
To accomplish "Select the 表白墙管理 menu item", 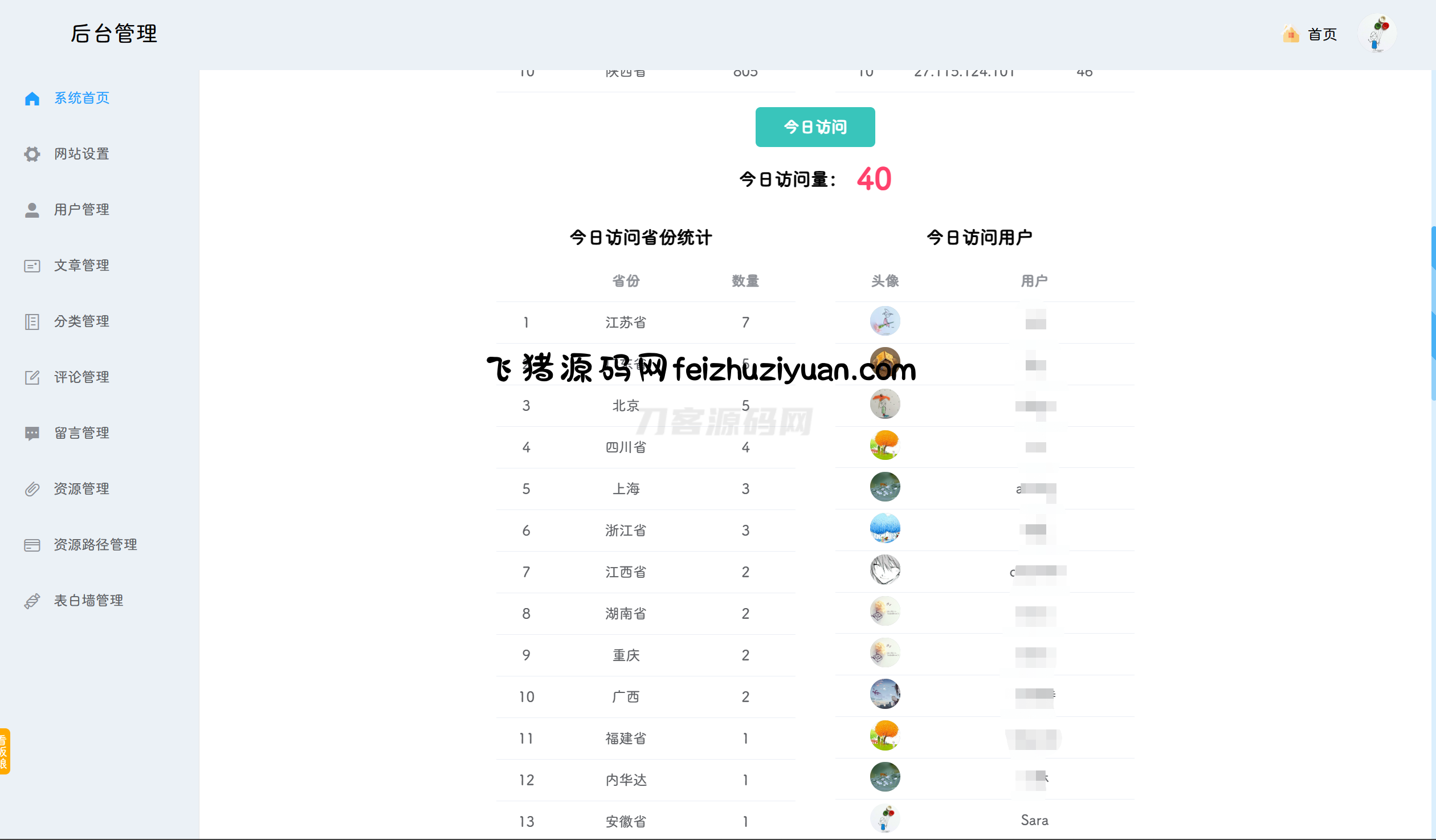I will (x=88, y=601).
